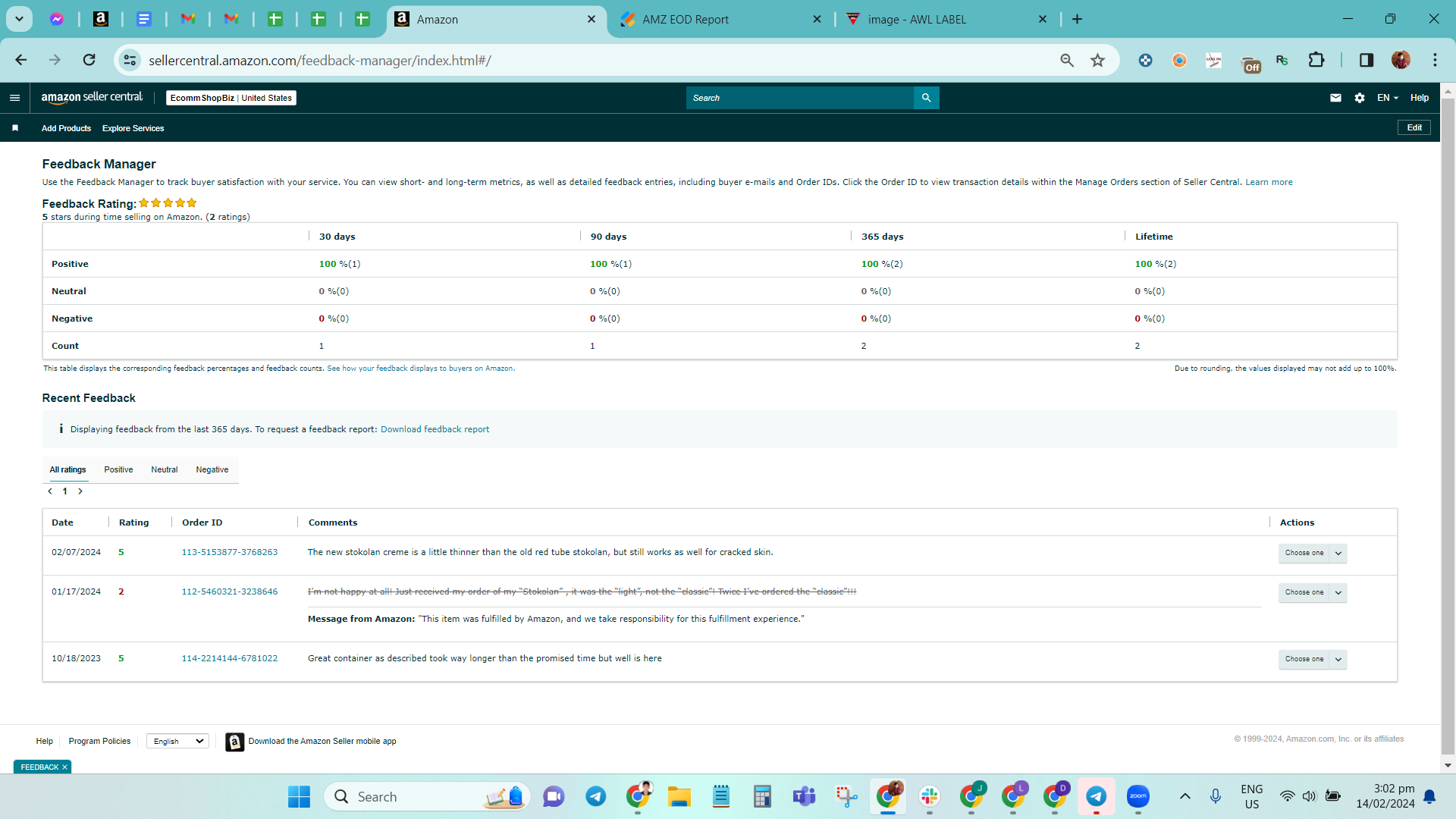
Task: Open the browser zoom magnifier icon
Action: (x=1067, y=60)
